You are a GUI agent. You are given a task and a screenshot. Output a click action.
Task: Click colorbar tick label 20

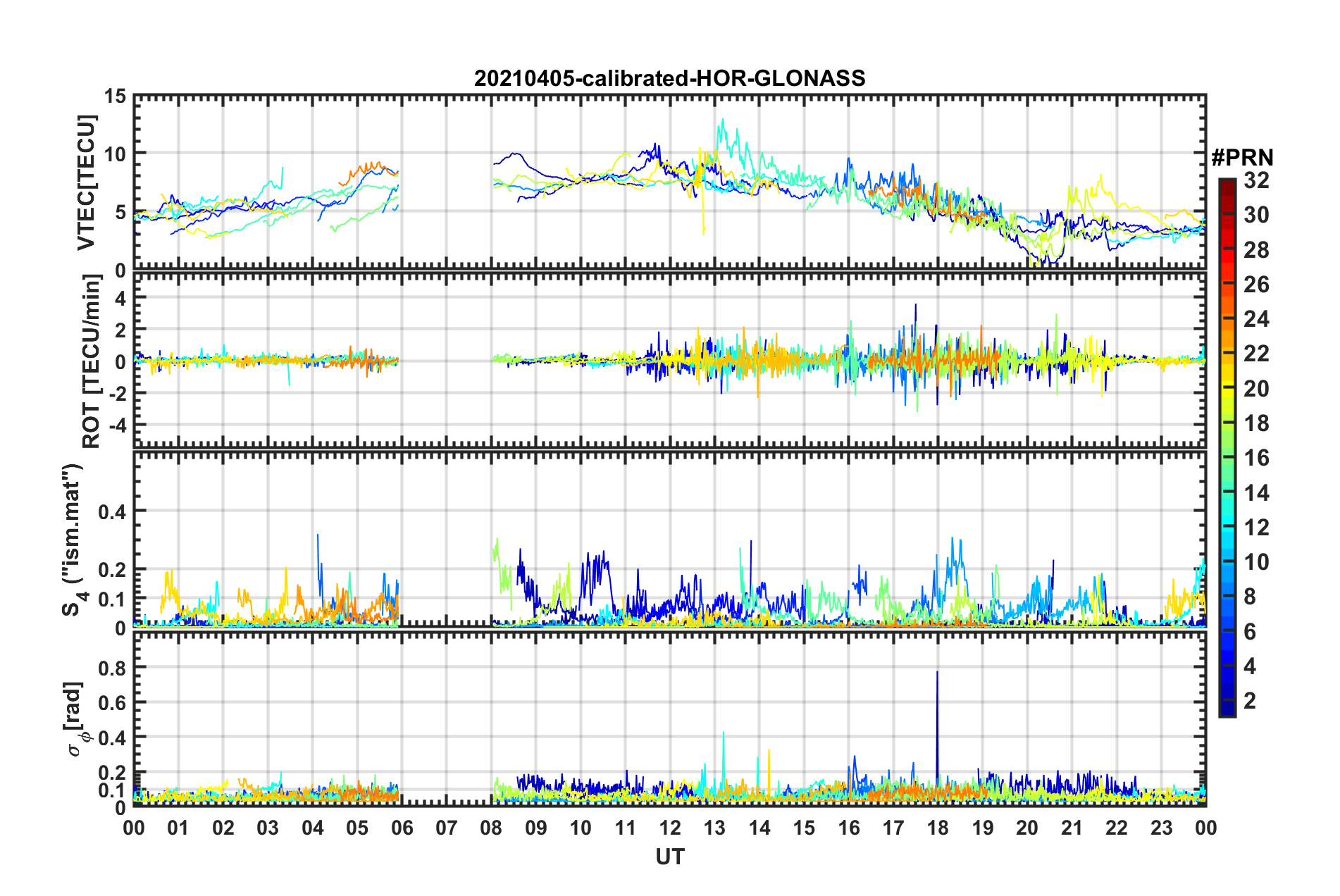1255,388
